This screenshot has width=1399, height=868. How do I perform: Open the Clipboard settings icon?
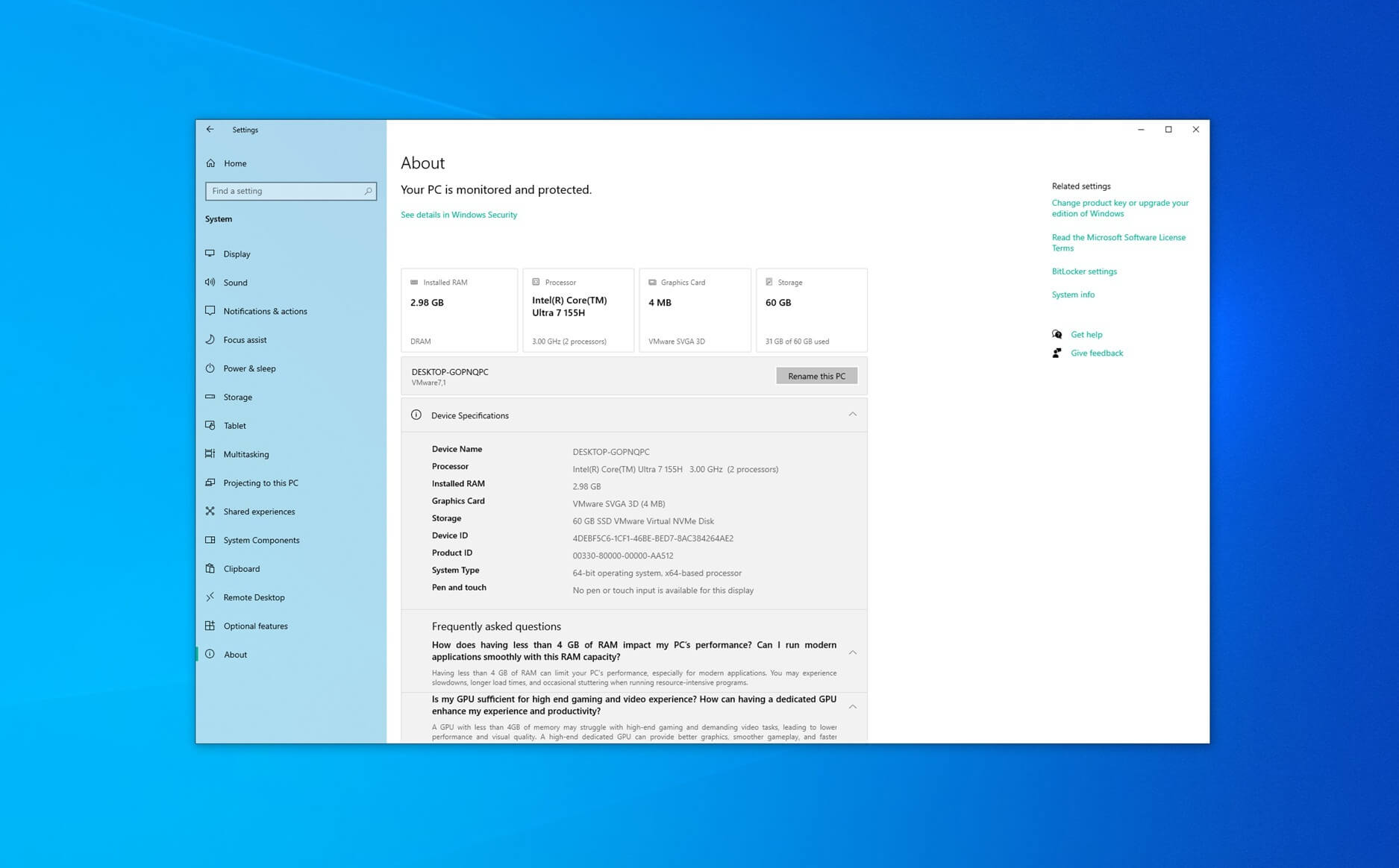[x=211, y=568]
